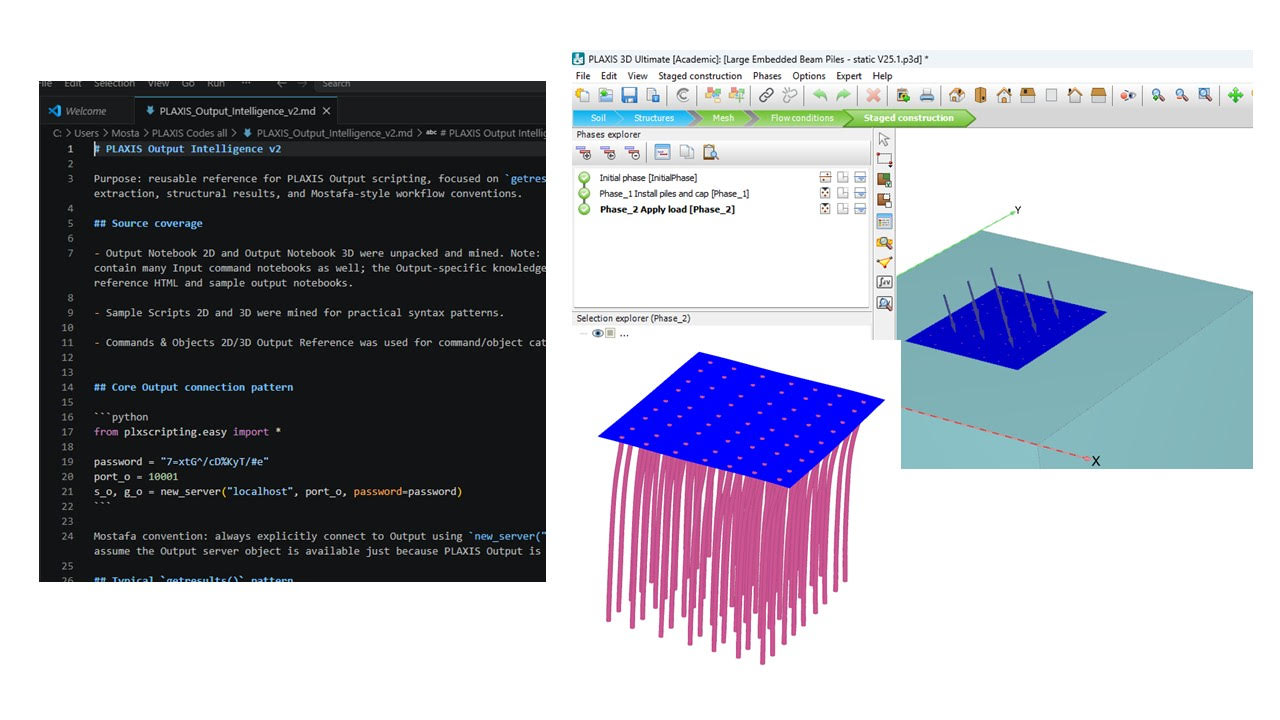Toggle calculation status mark of Initial phase
The height and width of the screenshot is (720, 1280).
(584, 178)
